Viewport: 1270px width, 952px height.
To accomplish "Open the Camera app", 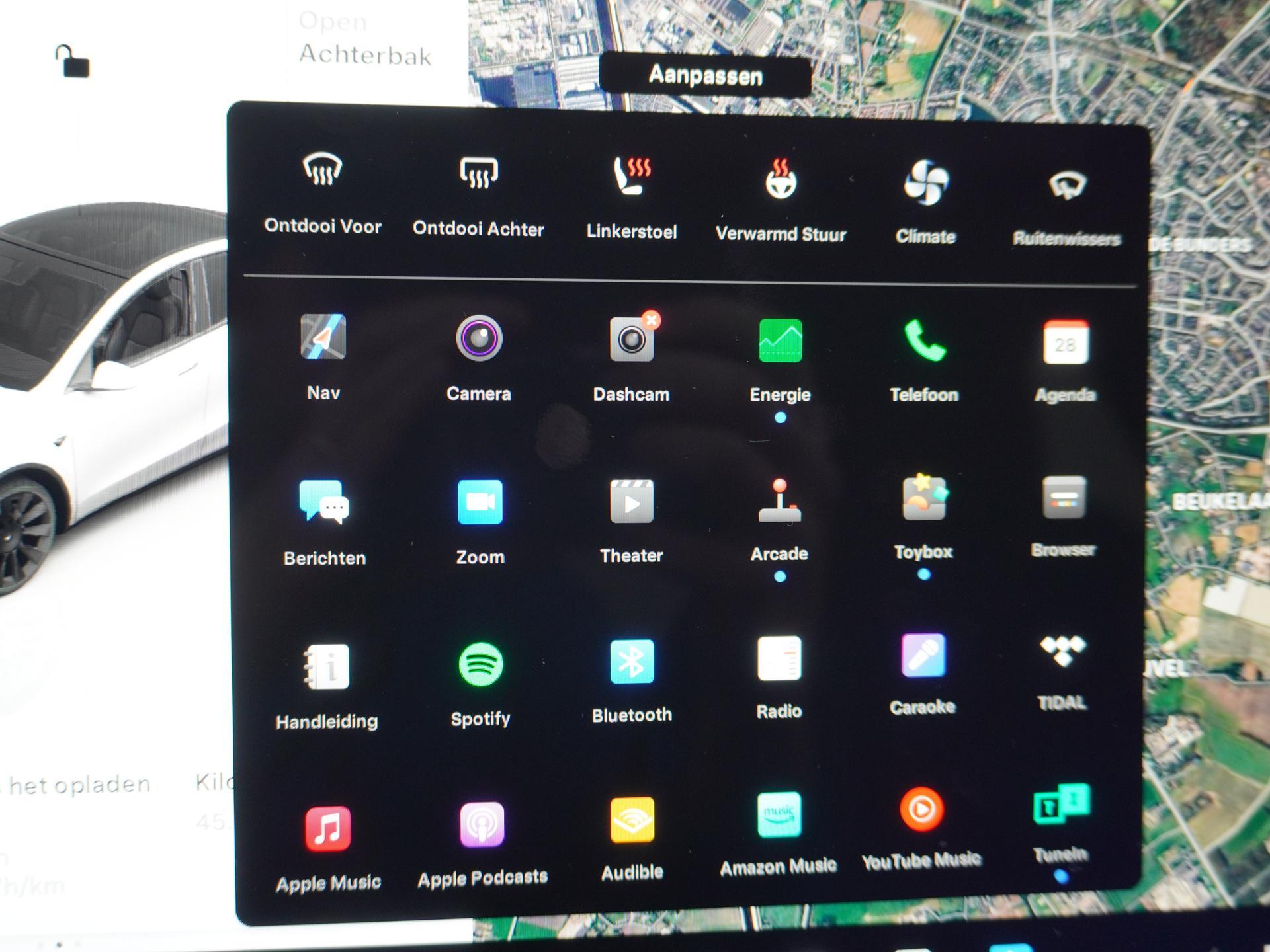I will [479, 338].
